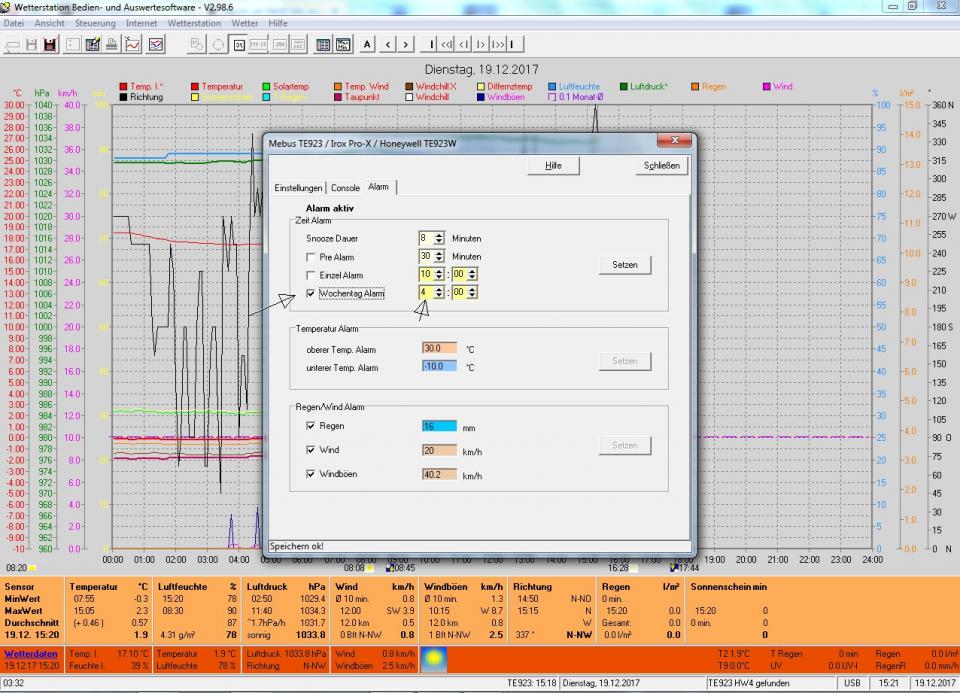Image resolution: width=960 pixels, height=693 pixels.
Task: Change the Wochentag Alarm hour spinner
Action: coord(438,292)
